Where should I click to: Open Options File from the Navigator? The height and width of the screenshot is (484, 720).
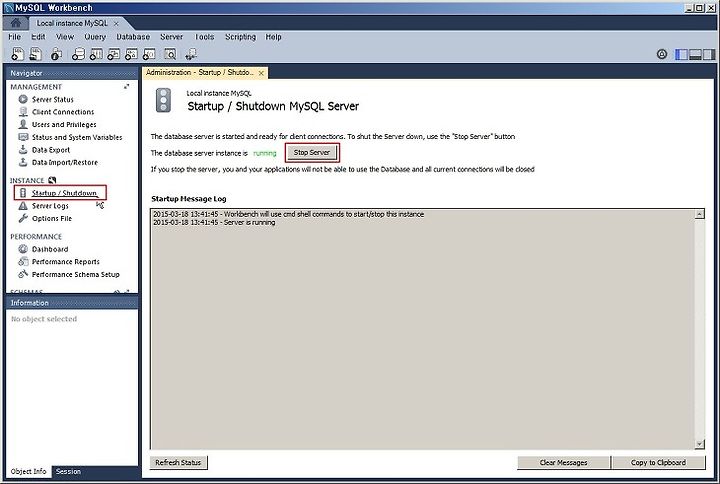(x=52, y=219)
